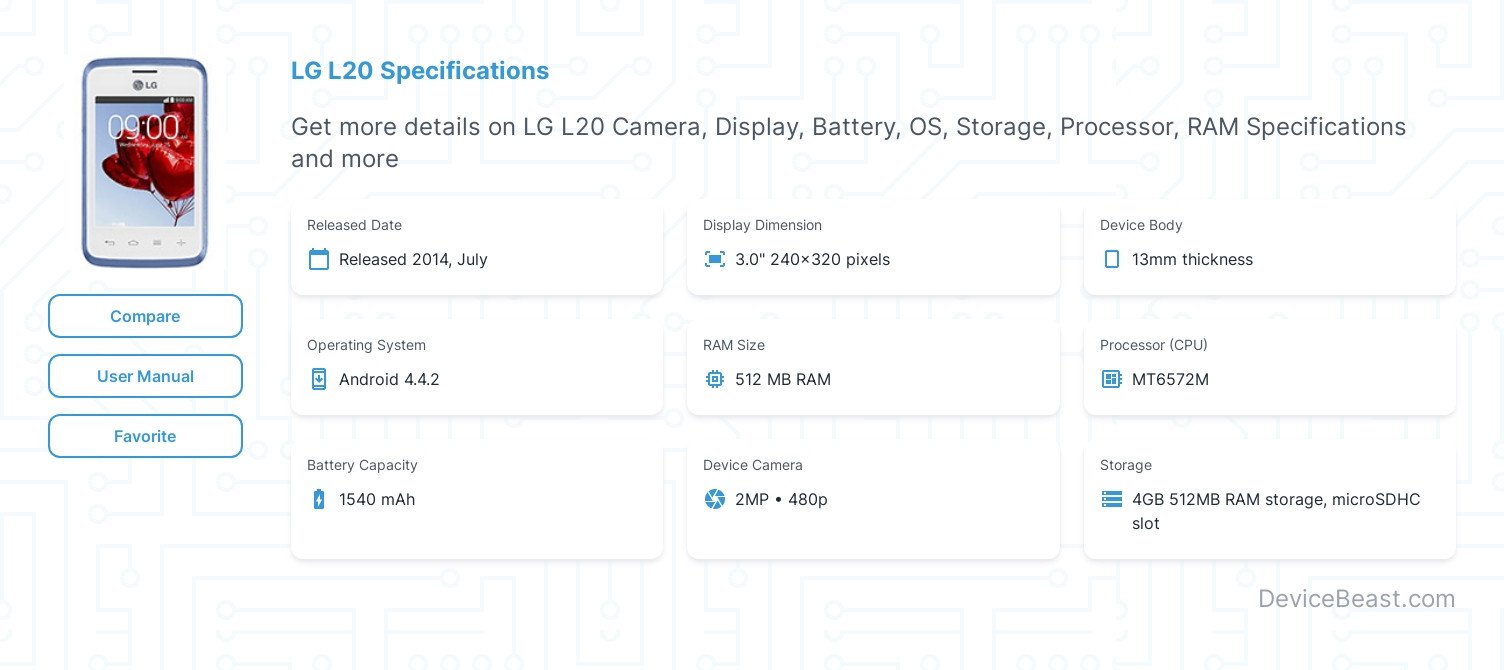Click the device body icon beside 13mm thickness
This screenshot has height=670, width=1504.
pyautogui.click(x=1111, y=260)
